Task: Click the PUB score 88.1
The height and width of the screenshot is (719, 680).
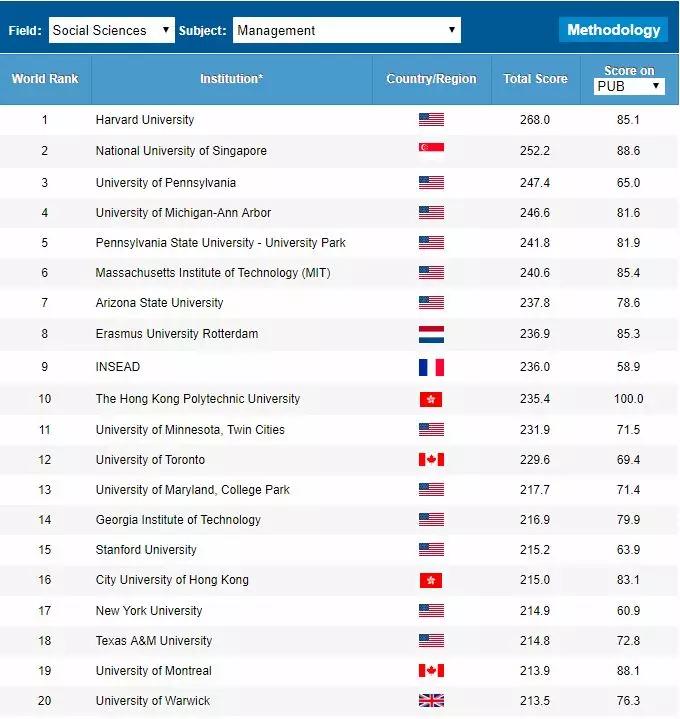Action: 628,670
